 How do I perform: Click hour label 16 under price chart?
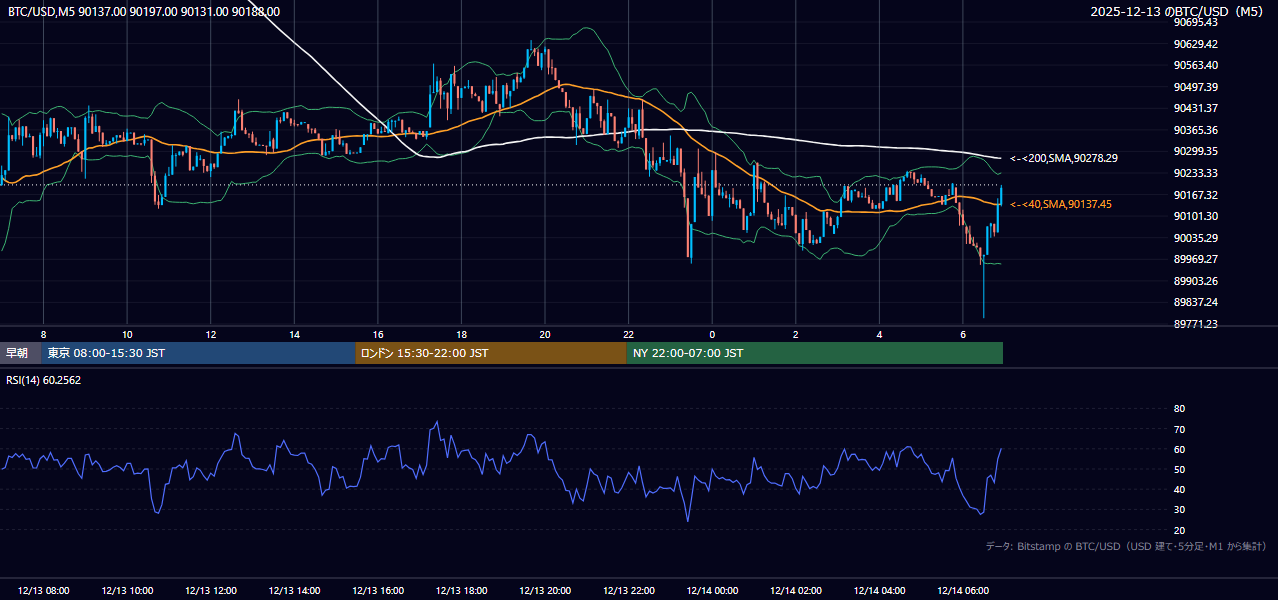point(378,334)
